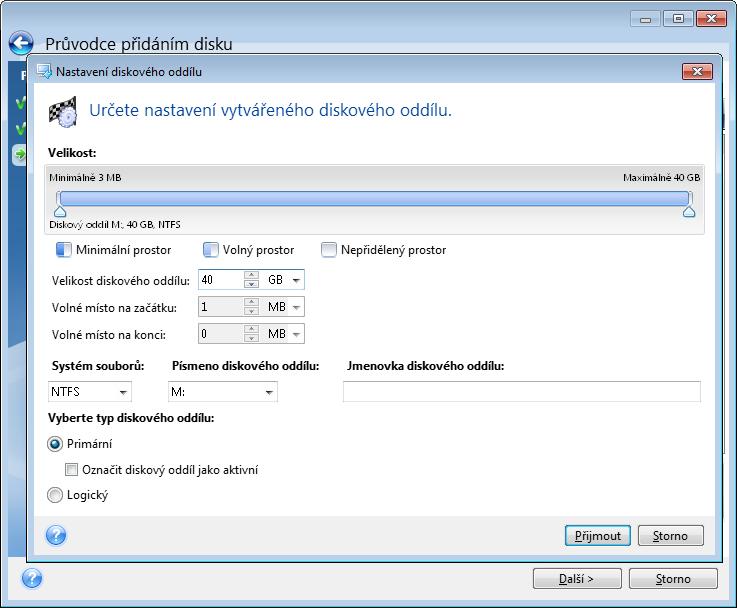The width and height of the screenshot is (737, 608).
Task: Click the wizard window help icon
Action: [31, 578]
